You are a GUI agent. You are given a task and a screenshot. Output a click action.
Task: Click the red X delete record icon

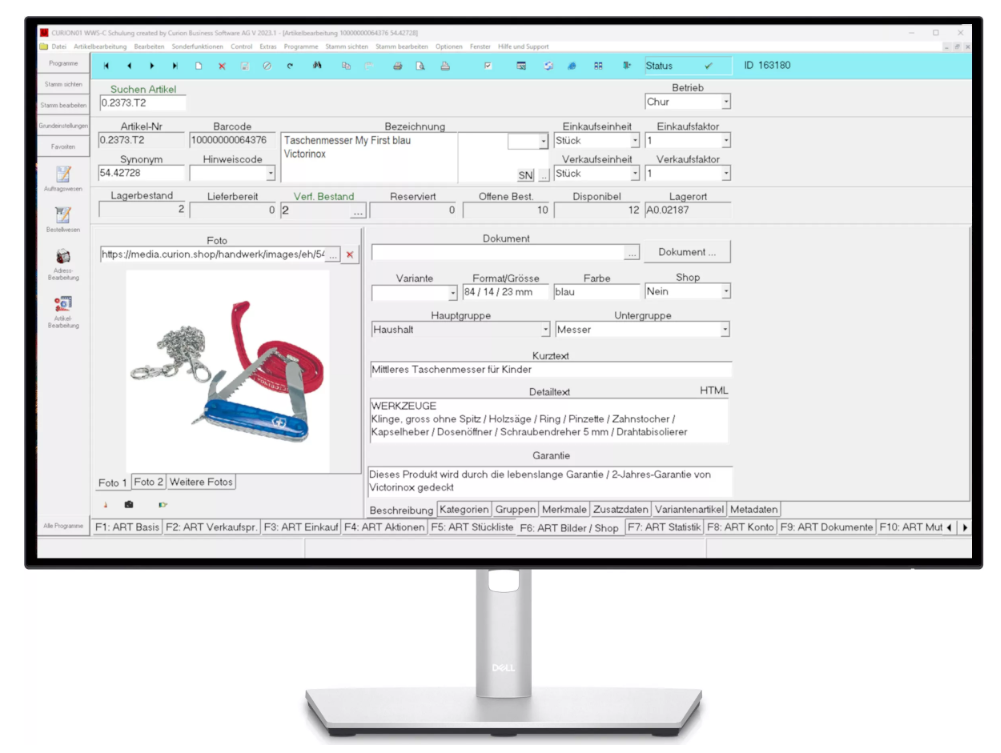tap(222, 66)
